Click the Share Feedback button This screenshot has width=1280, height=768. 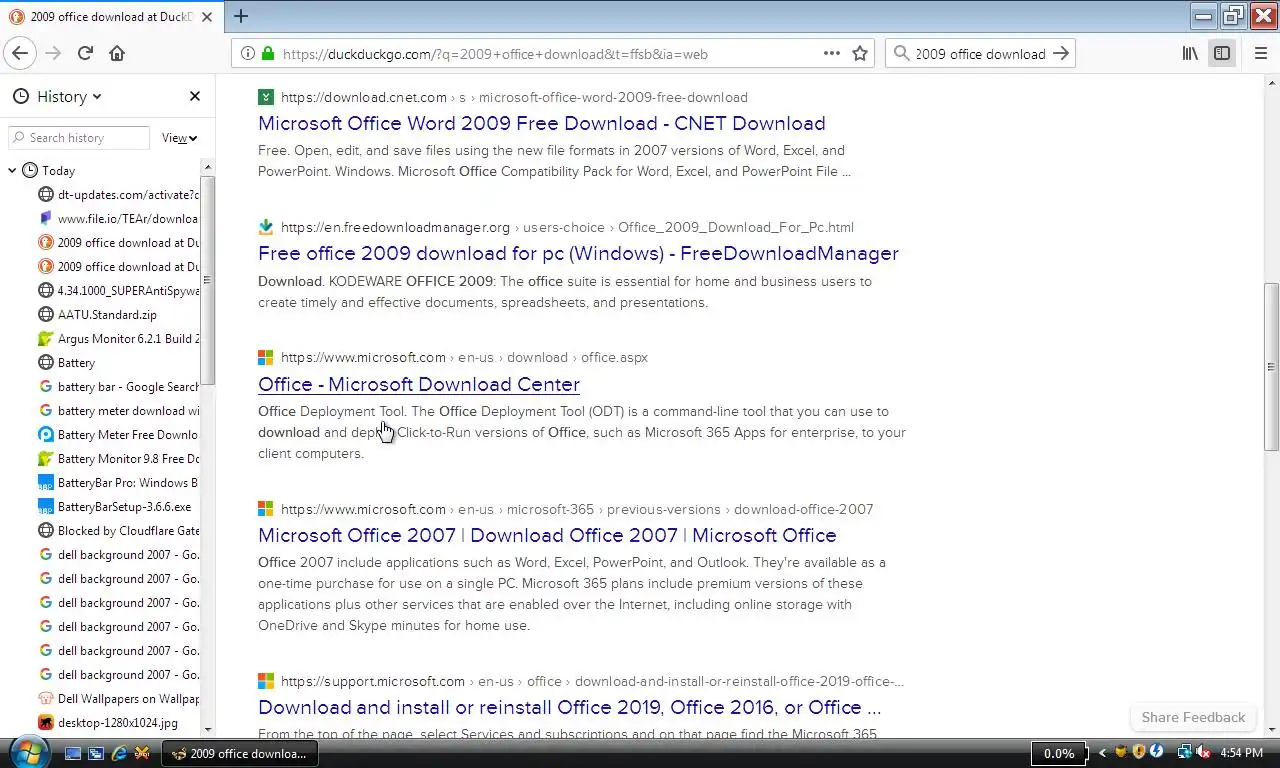coord(1193,717)
